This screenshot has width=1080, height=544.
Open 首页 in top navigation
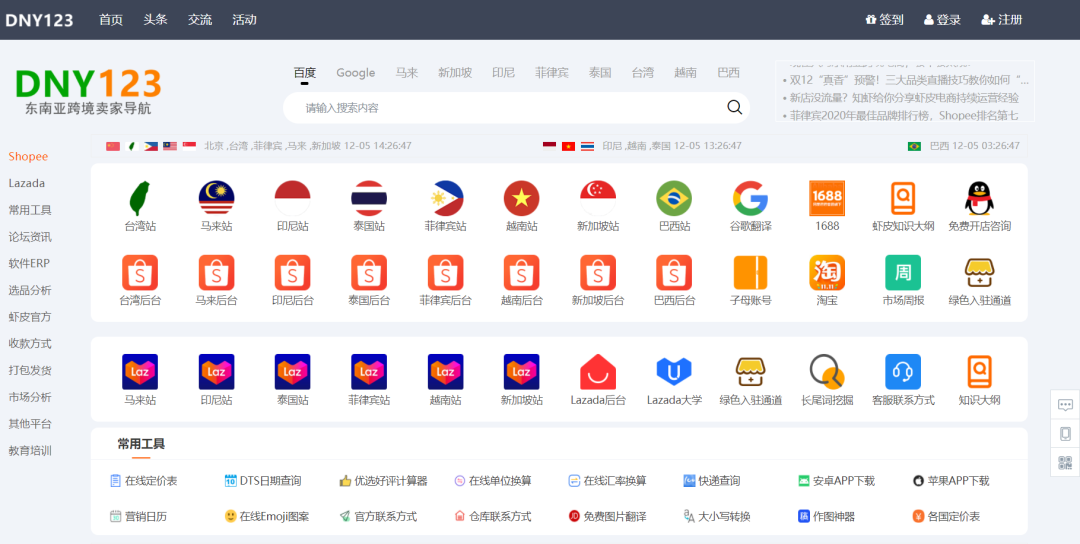pos(111,20)
